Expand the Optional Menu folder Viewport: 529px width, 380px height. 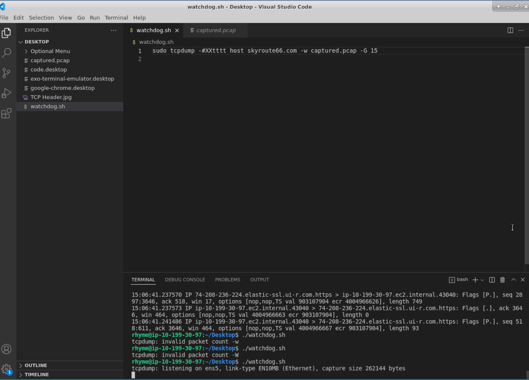(x=50, y=51)
